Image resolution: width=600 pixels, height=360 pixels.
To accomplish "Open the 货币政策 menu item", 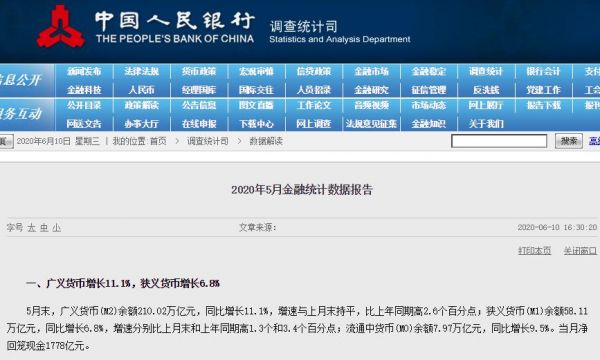I will [199, 72].
